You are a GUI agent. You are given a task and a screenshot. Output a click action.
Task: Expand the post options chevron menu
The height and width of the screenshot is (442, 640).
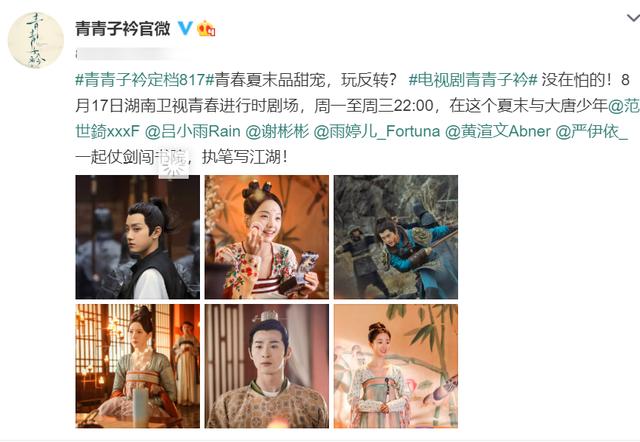tap(633, 18)
